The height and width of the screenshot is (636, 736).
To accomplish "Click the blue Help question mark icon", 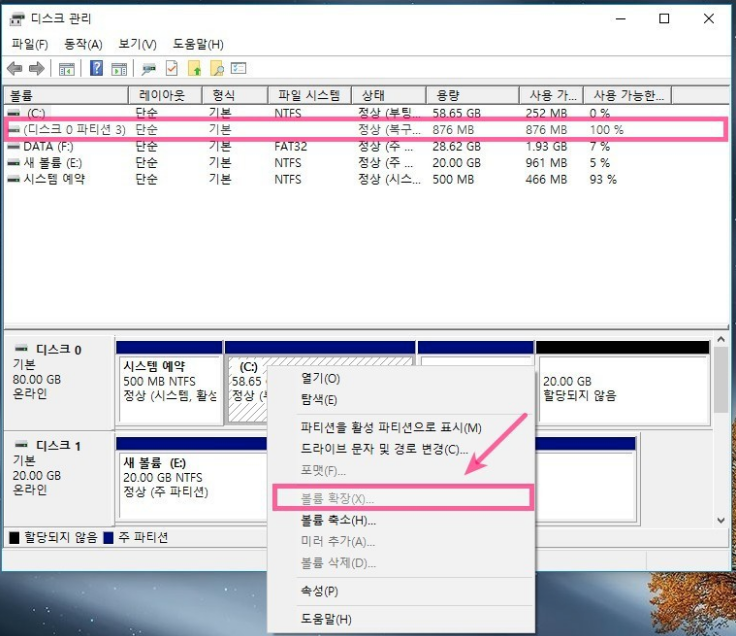I will point(97,69).
